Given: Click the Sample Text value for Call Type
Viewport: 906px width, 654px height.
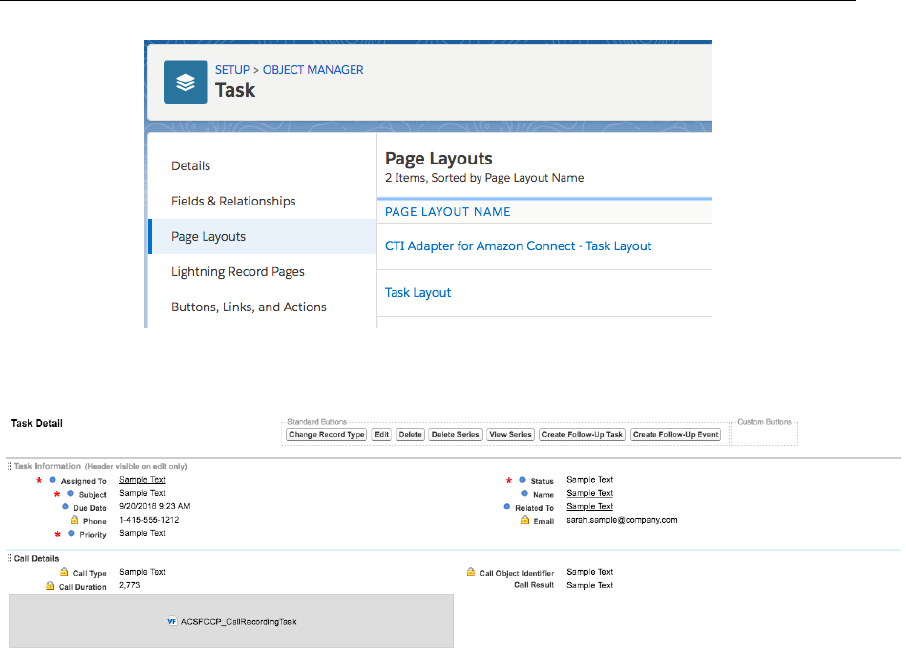Looking at the screenshot, I should pyautogui.click(x=142, y=572).
